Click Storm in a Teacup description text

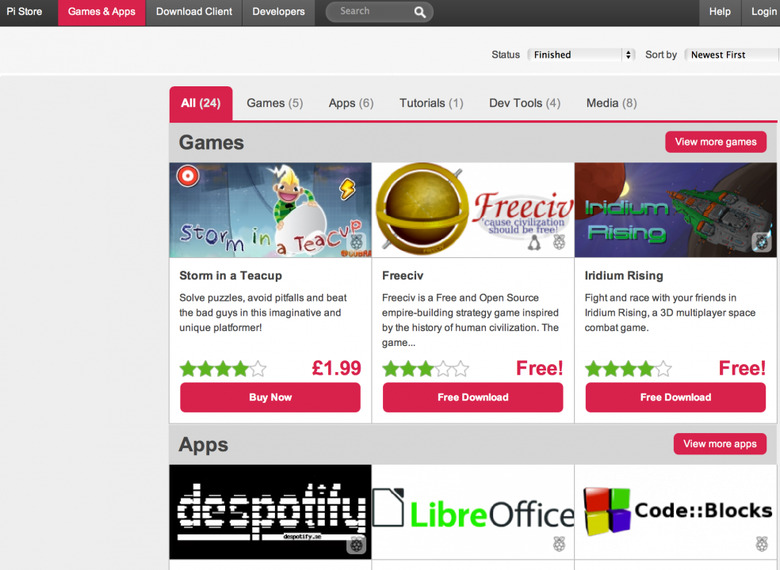point(263,313)
